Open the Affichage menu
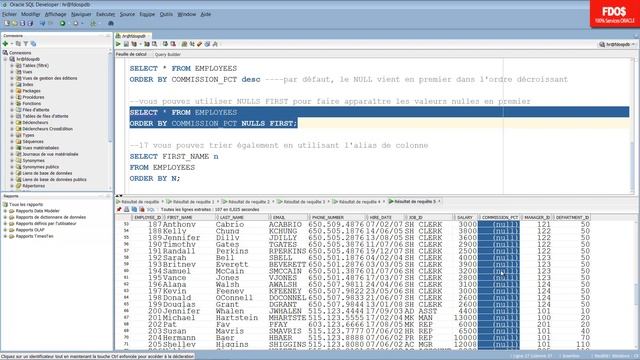 click(56, 14)
